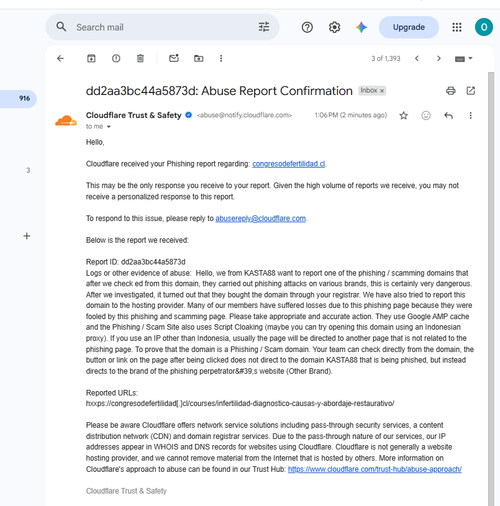The height and width of the screenshot is (506, 500).
Task: Click in the Search mail field
Action: [163, 27]
